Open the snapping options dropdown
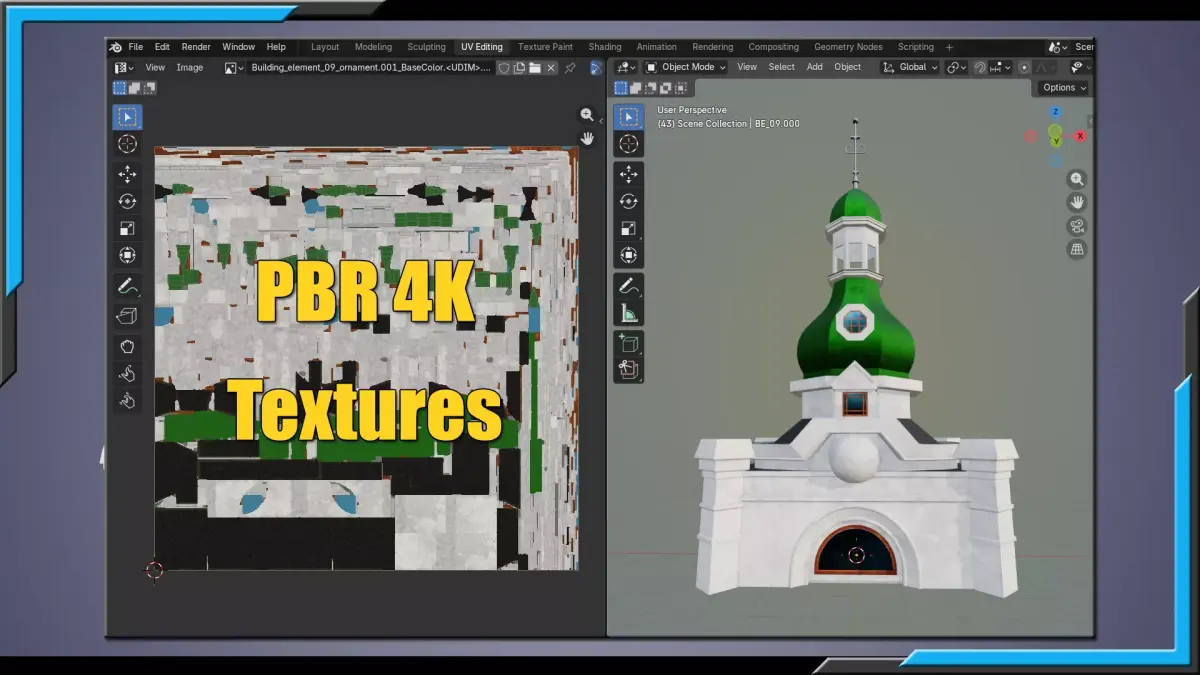This screenshot has width=1200, height=675. (x=1001, y=67)
